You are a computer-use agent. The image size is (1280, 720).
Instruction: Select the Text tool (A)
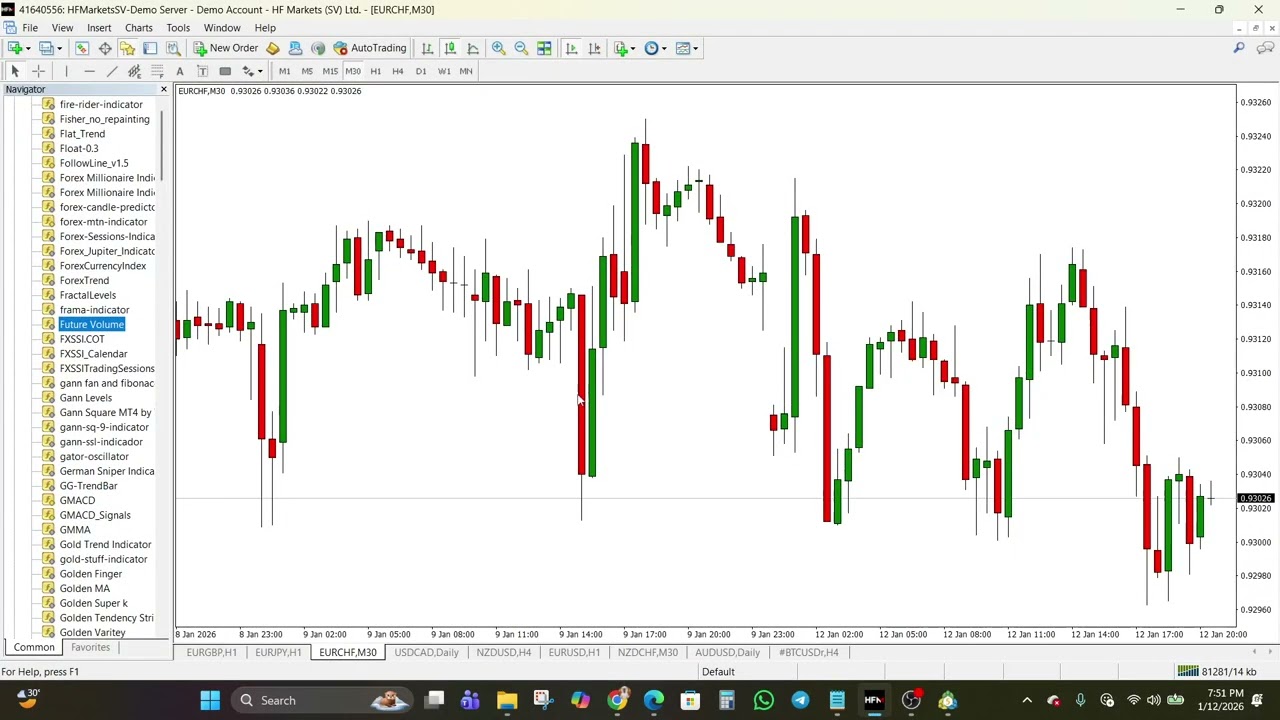[x=180, y=71]
